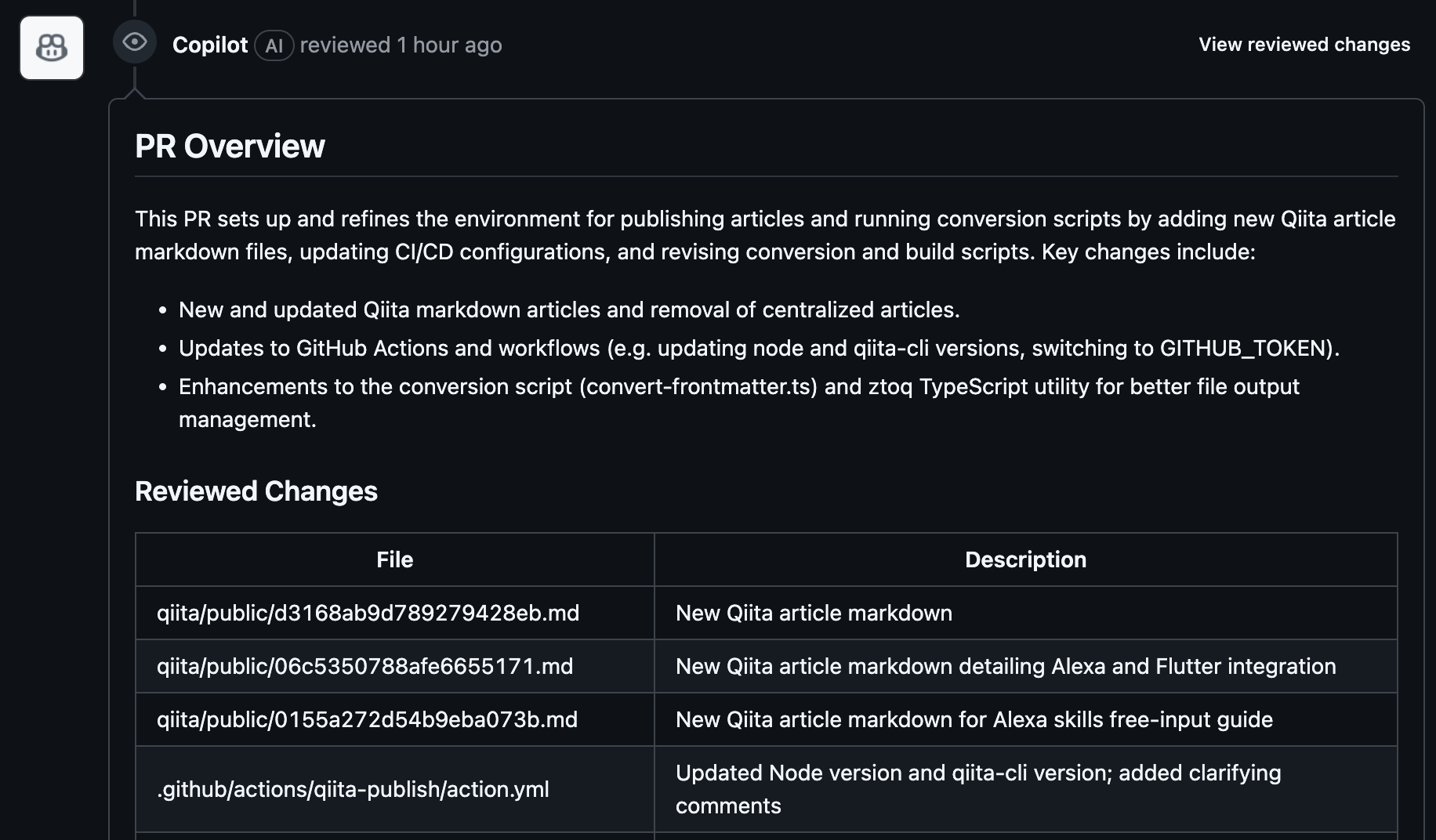Click the "1 hour ago" timestamp
Screen dimensions: 1436x840
(x=449, y=45)
